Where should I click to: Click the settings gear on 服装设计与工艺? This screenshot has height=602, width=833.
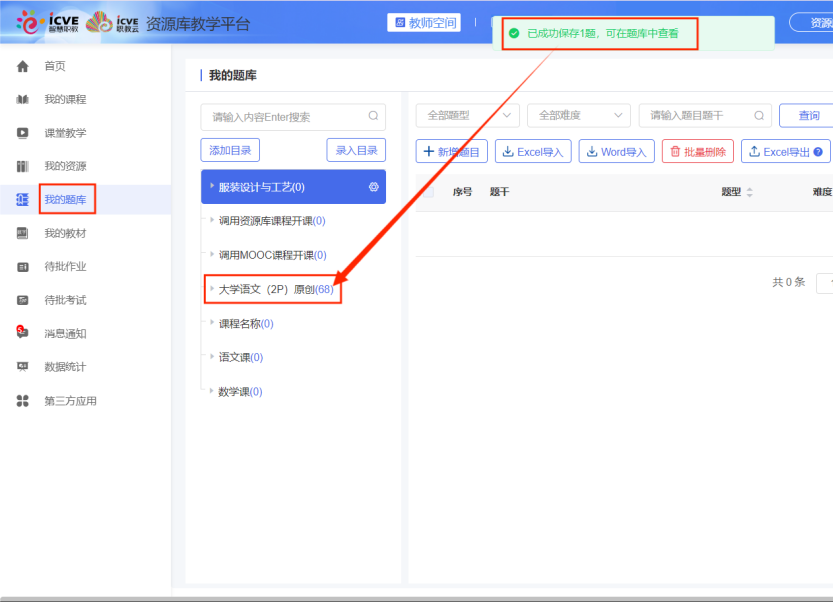[x=373, y=187]
